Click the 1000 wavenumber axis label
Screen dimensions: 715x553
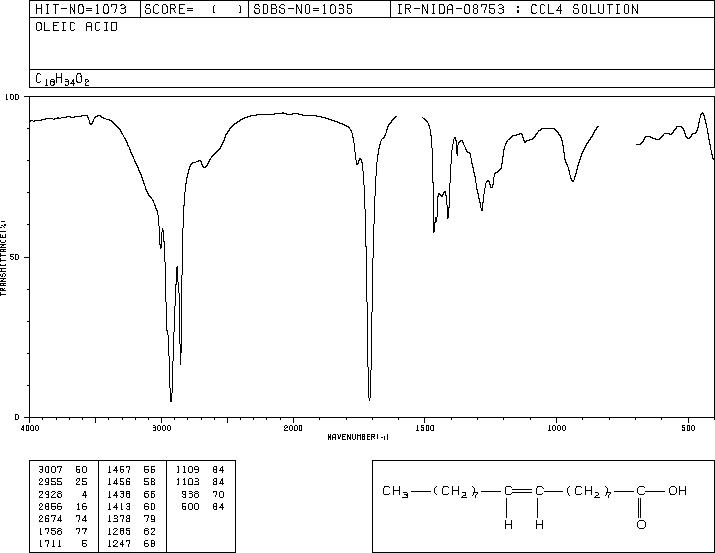click(557, 428)
